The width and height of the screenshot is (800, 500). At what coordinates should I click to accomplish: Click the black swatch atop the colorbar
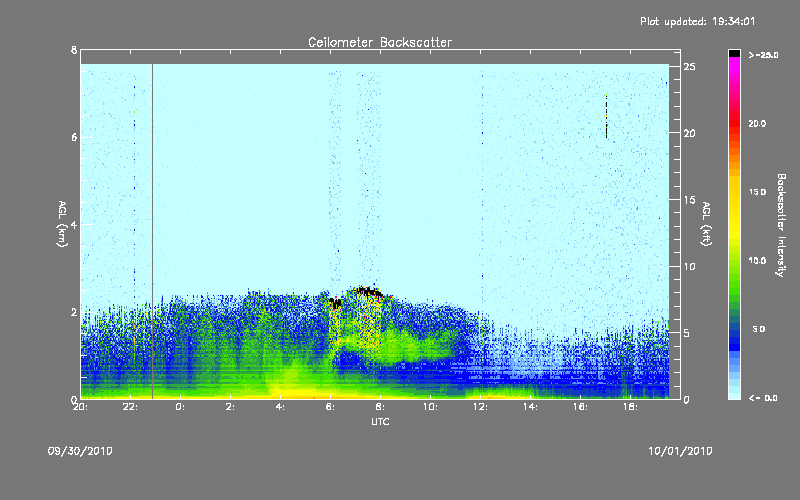click(734, 53)
